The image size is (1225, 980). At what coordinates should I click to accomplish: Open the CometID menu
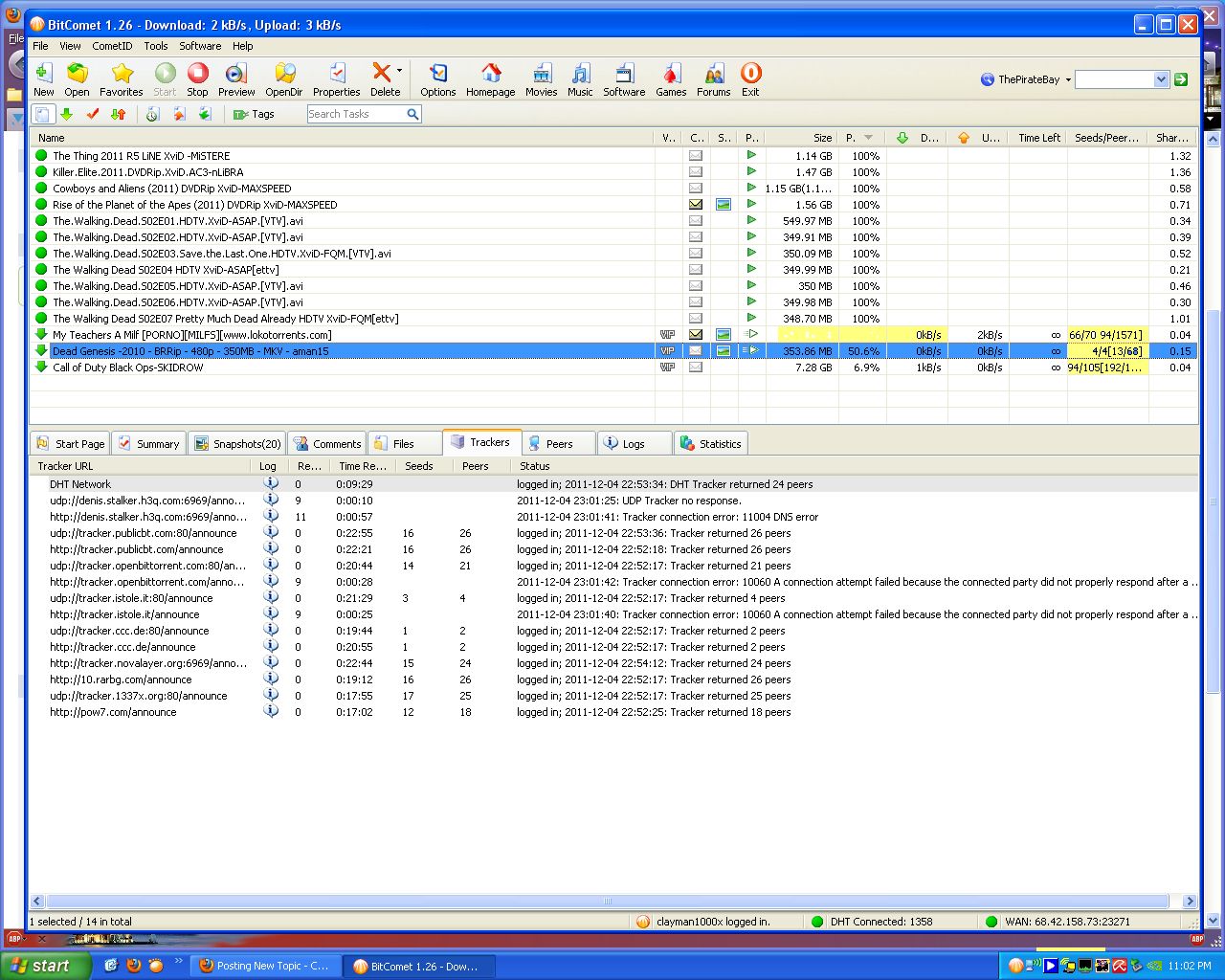point(112,46)
